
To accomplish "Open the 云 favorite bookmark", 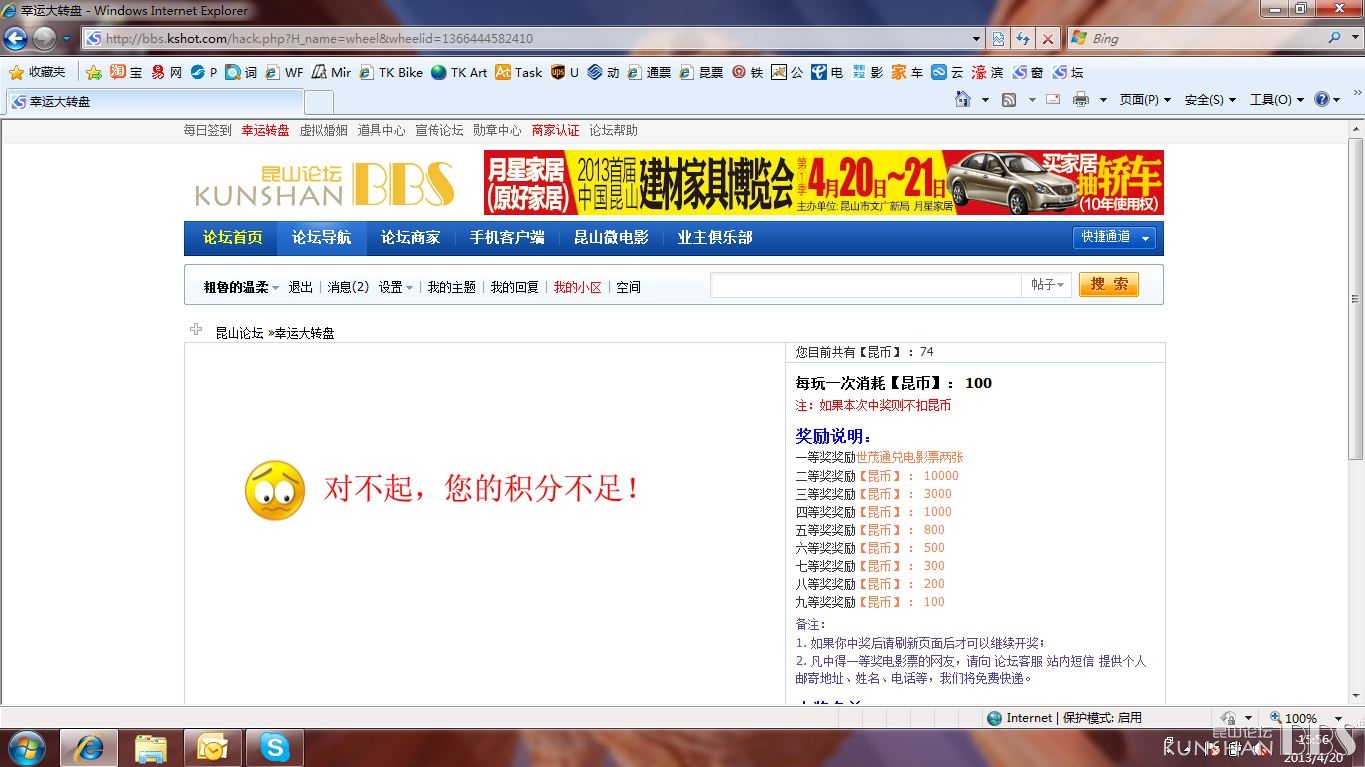I will pyautogui.click(x=947, y=72).
